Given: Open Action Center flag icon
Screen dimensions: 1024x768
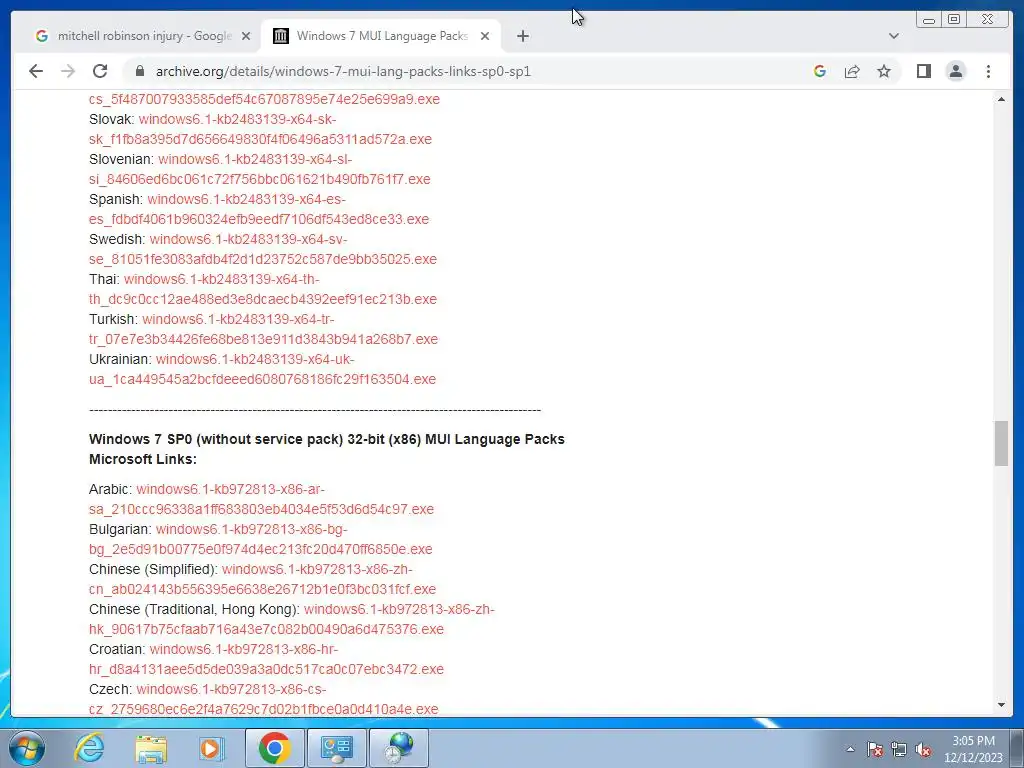Looking at the screenshot, I should pos(874,749).
